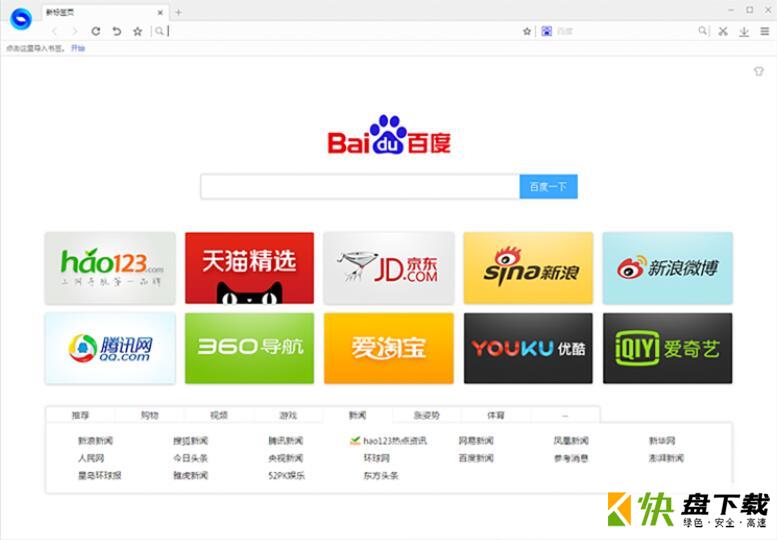
Task: Switch to the 游戏 category tab
Action: pyautogui.click(x=288, y=415)
